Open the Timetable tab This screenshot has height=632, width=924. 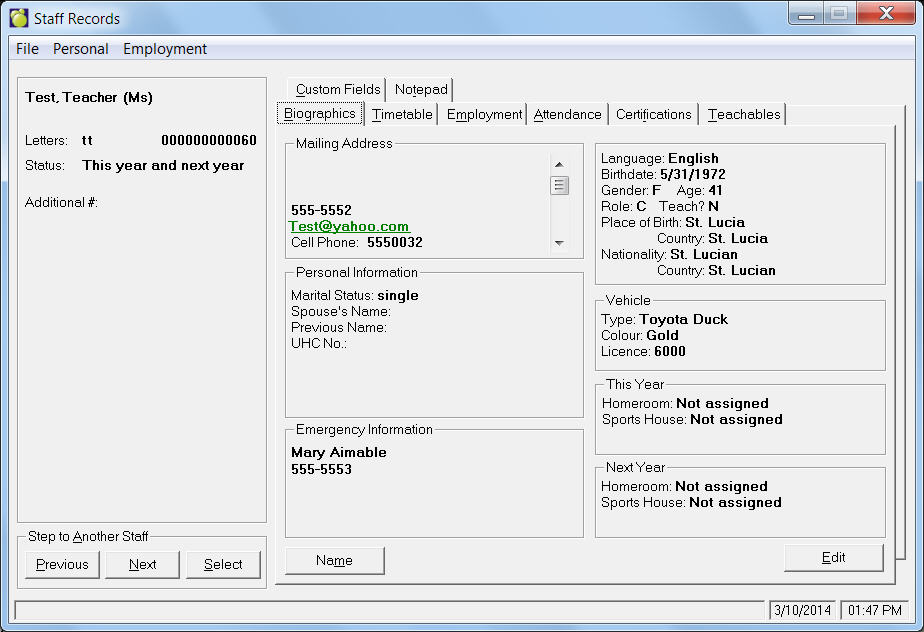tap(402, 115)
